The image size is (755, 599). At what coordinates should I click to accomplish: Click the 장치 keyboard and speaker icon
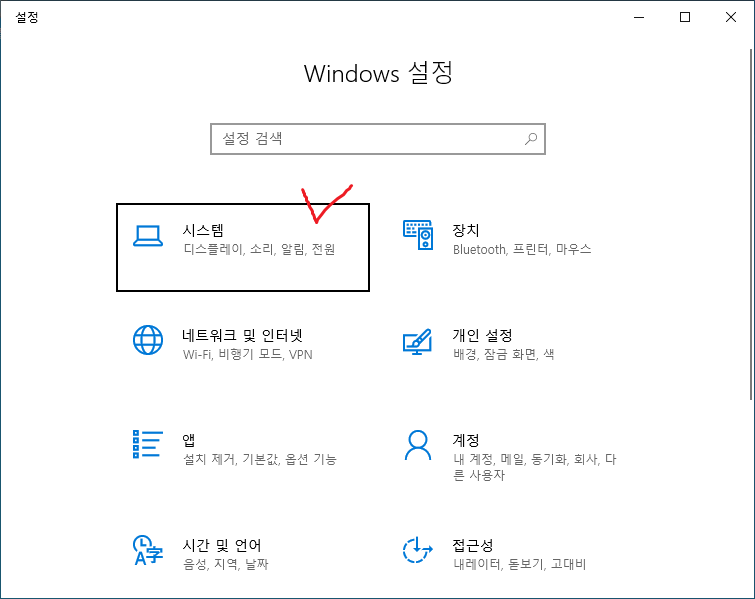(418, 235)
